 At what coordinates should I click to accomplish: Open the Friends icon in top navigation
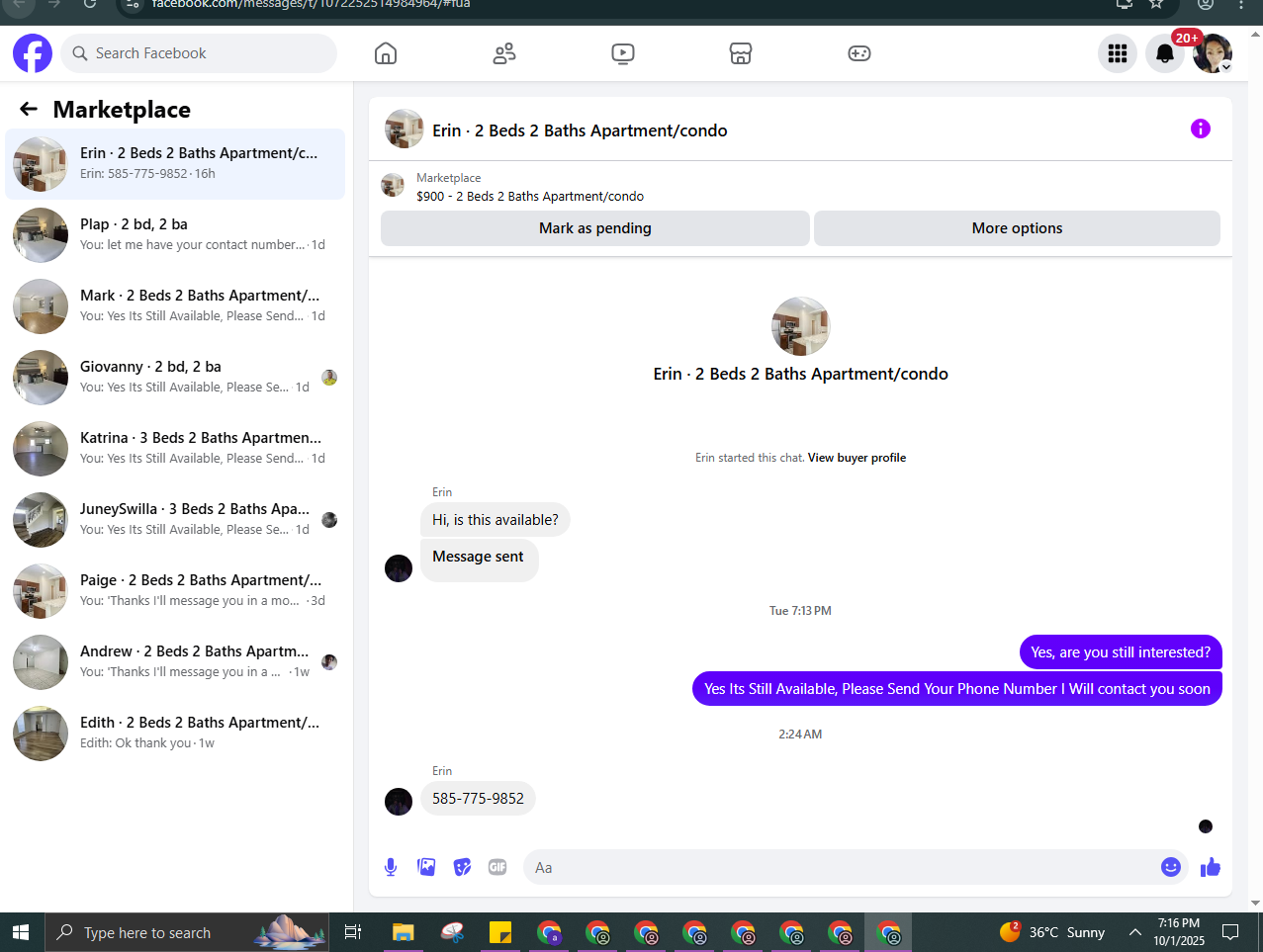point(504,53)
